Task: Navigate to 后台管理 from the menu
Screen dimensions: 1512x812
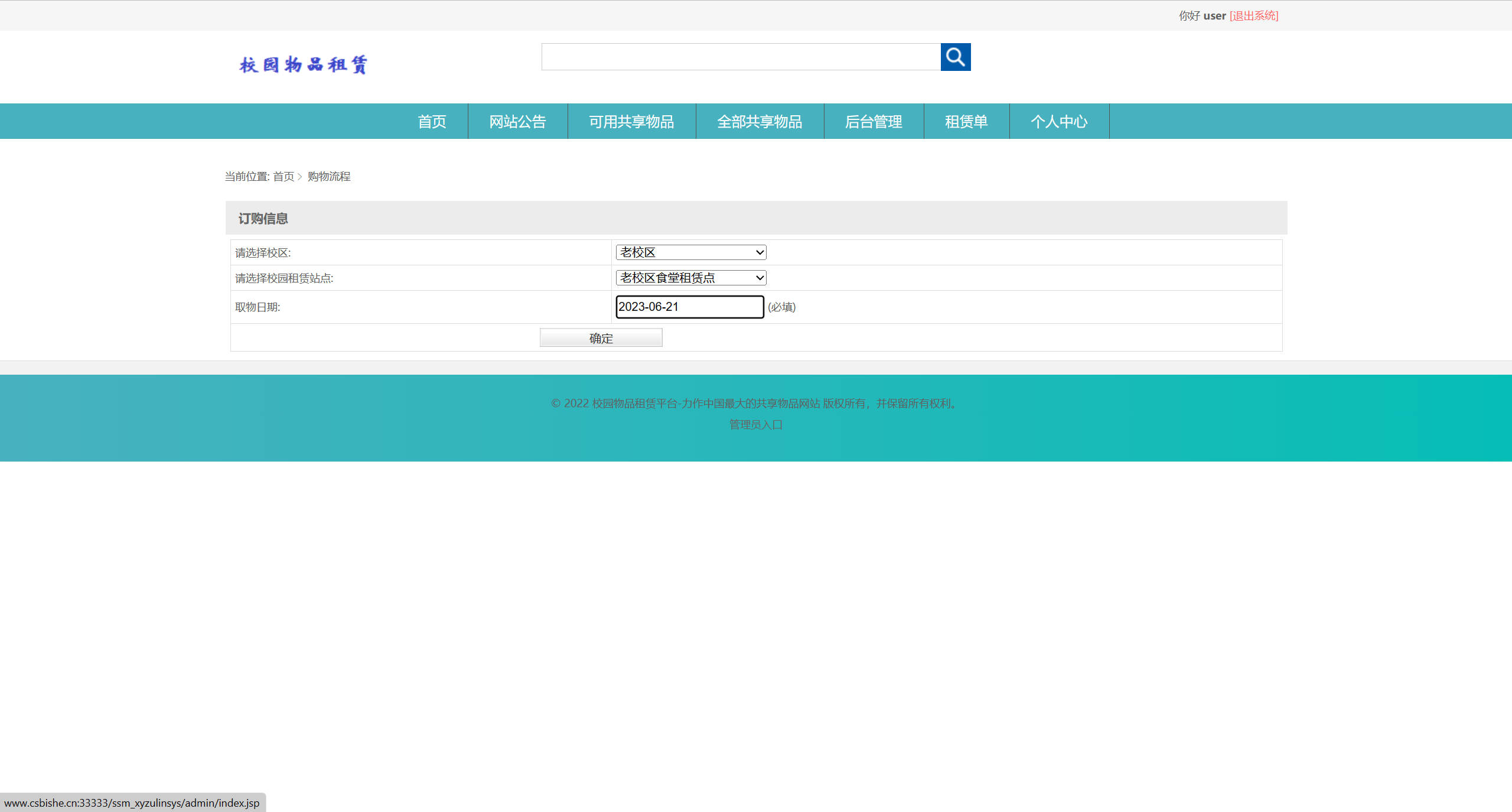Action: click(874, 121)
